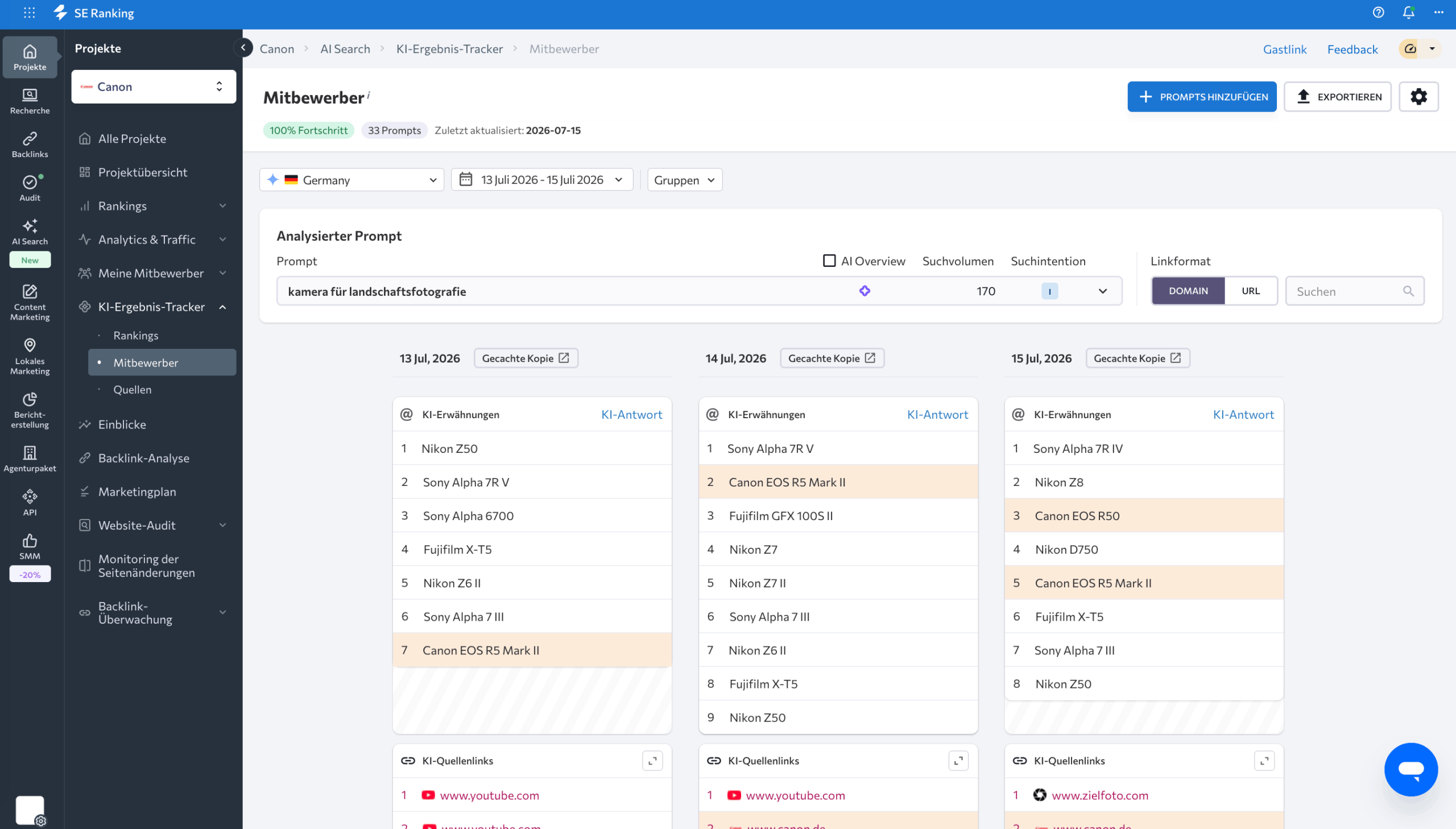Open the Gastlink link
Image resolution: width=1456 pixels, height=829 pixels.
click(x=1285, y=49)
